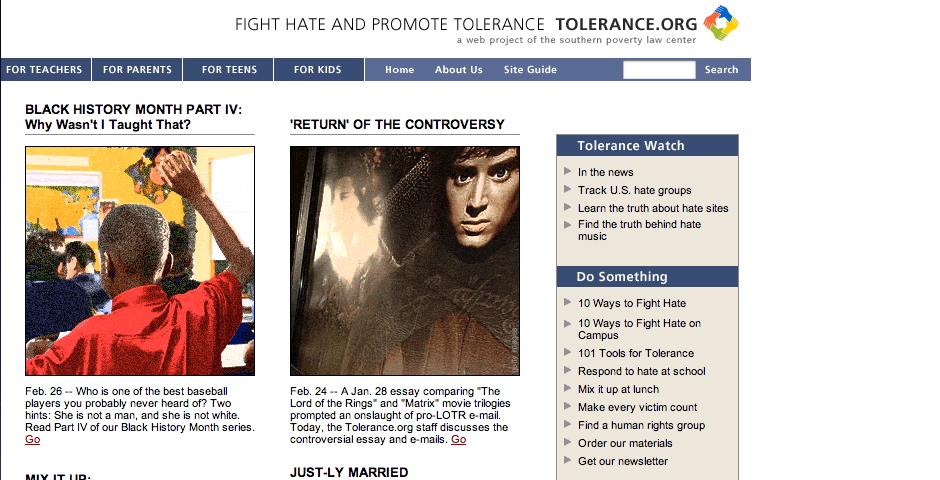Screen dimensions: 940x480
Task: Open the For Kids tab
Action: click(319, 70)
